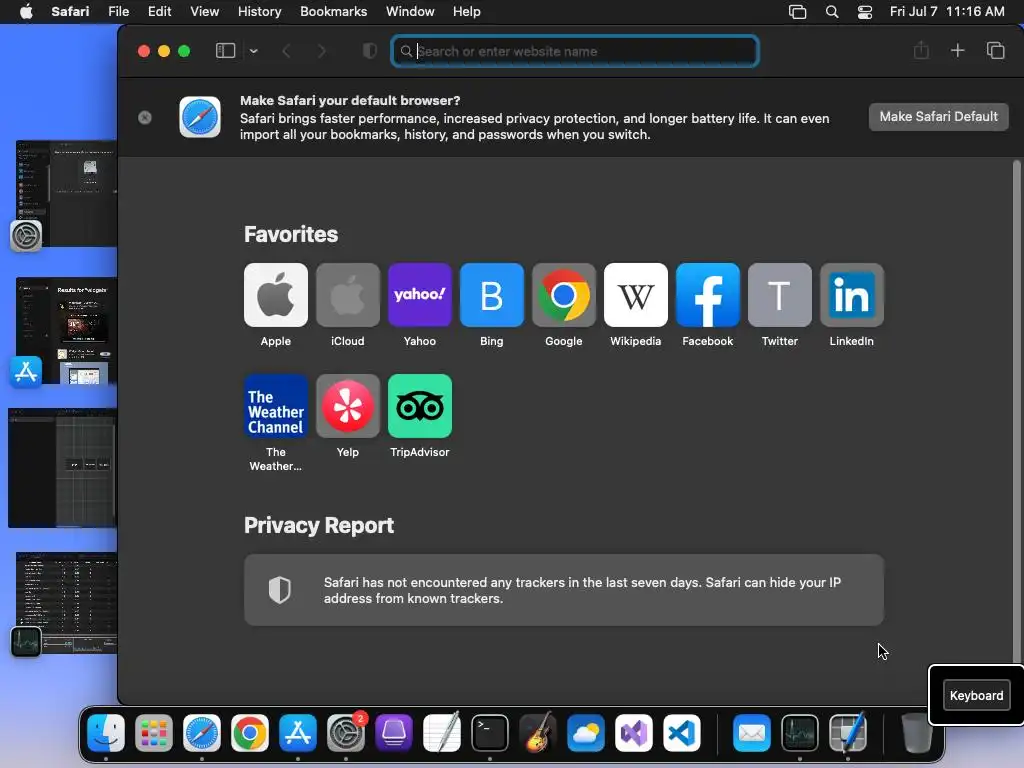This screenshot has height=768, width=1024.
Task: Open Control Center in menu bar
Action: tap(865, 12)
